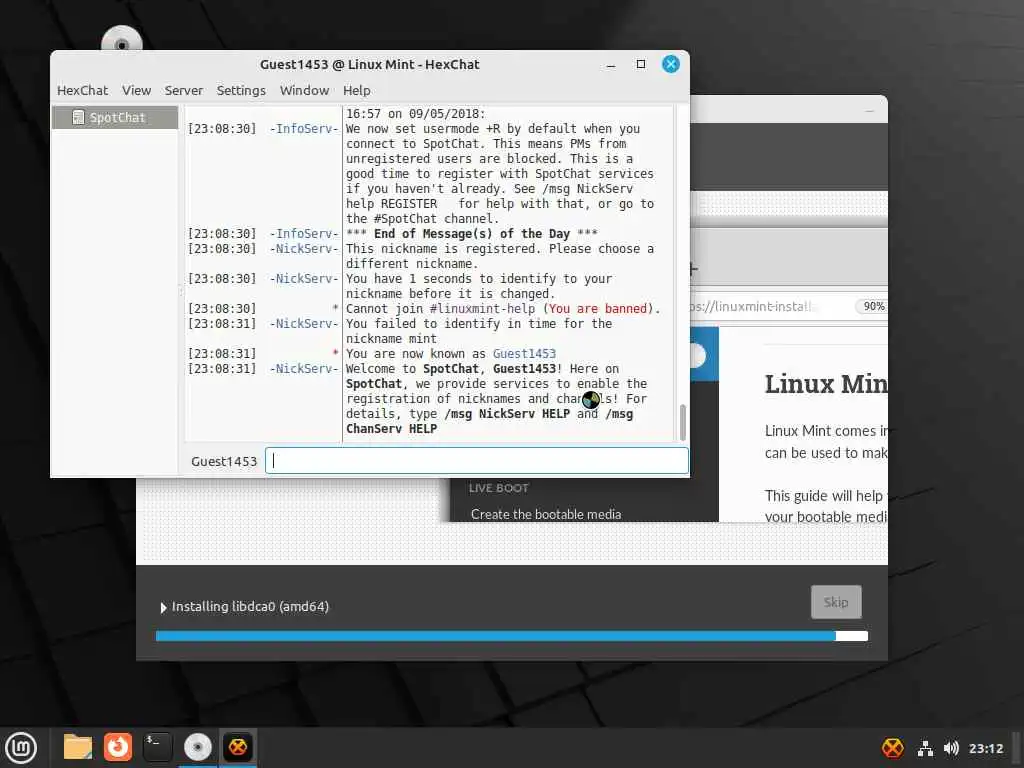Open 'Create the bootable media' link
Image resolution: width=1024 pixels, height=768 pixels.
click(546, 514)
